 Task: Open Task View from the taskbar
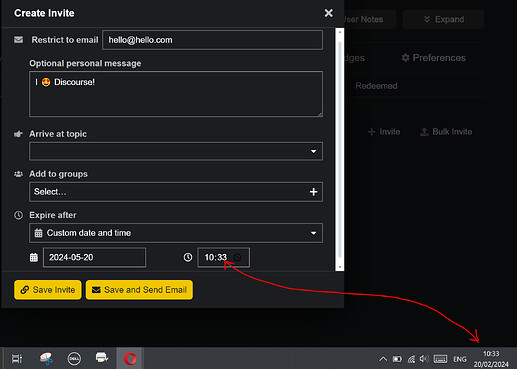tap(17, 359)
